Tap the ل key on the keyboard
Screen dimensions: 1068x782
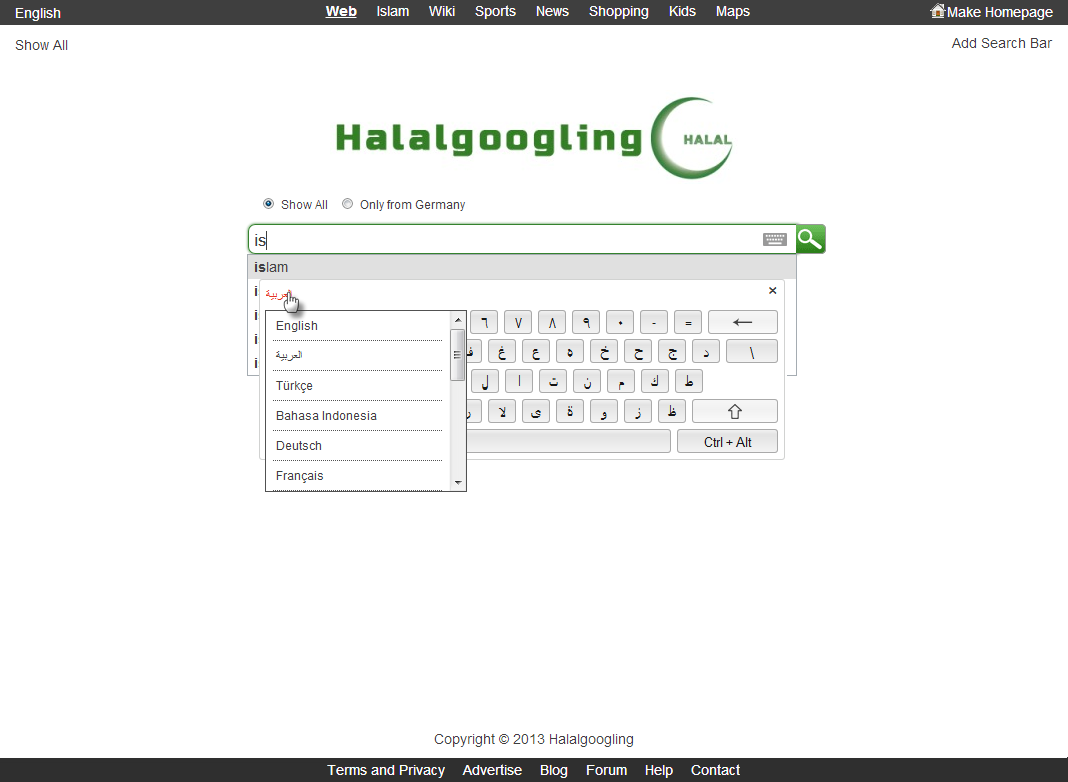pos(485,381)
